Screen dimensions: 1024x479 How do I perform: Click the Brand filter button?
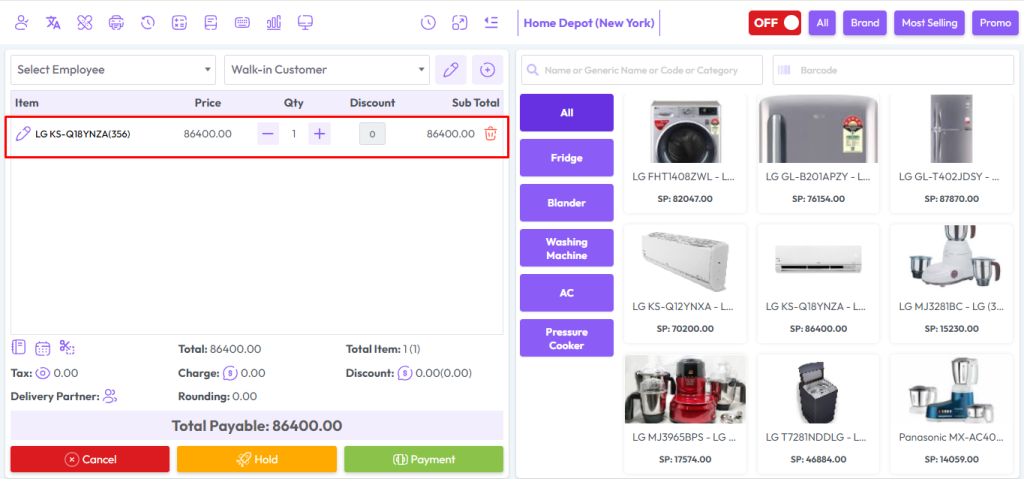tap(865, 23)
